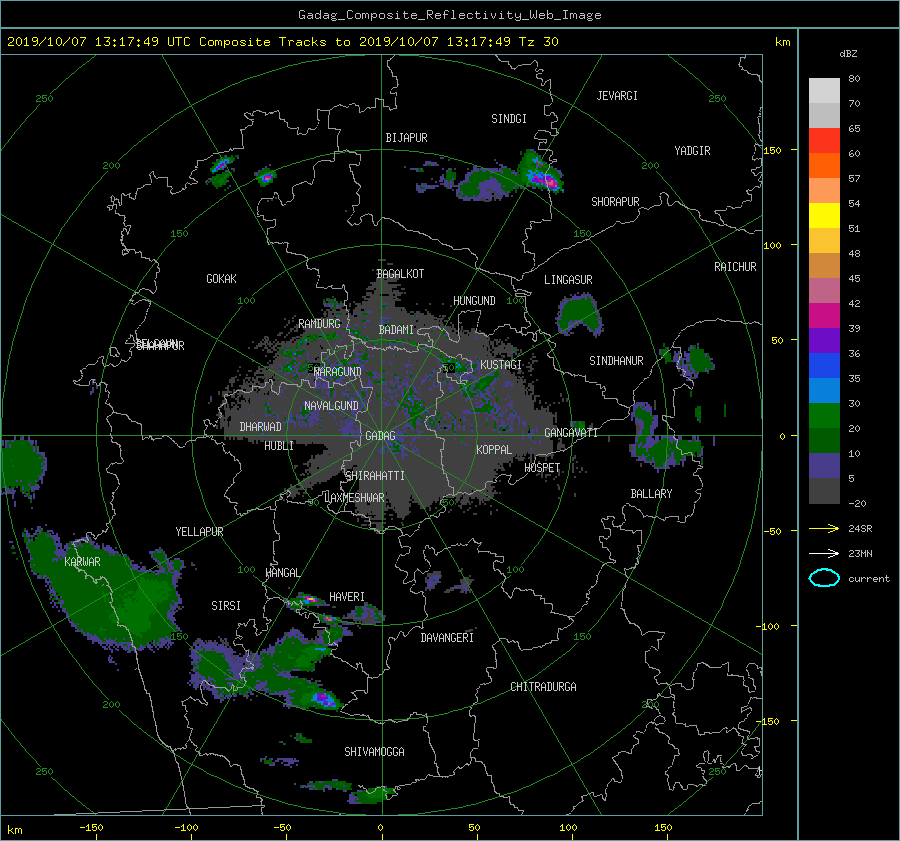Image resolution: width=900 pixels, height=841 pixels.
Task: Click the LAXMESHWAR city label
Action: 354,498
